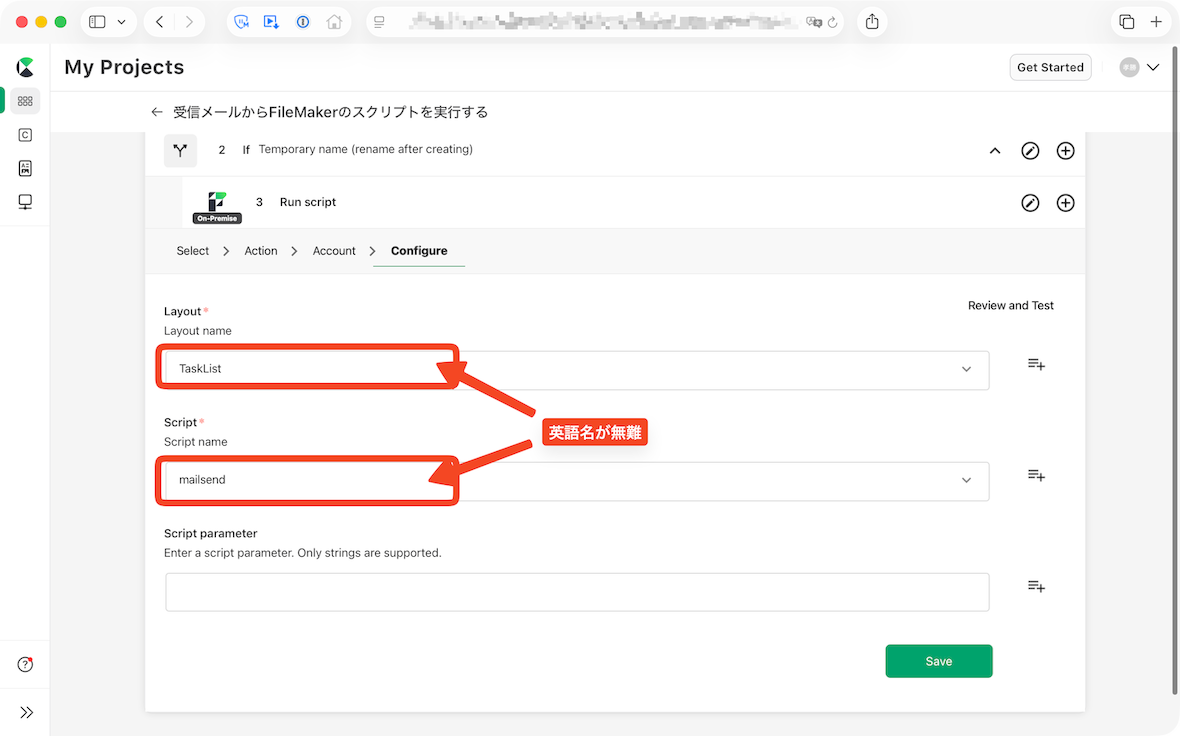This screenshot has width=1180, height=736.
Task: Click the plus icon on the If step row
Action: pyautogui.click(x=1066, y=151)
